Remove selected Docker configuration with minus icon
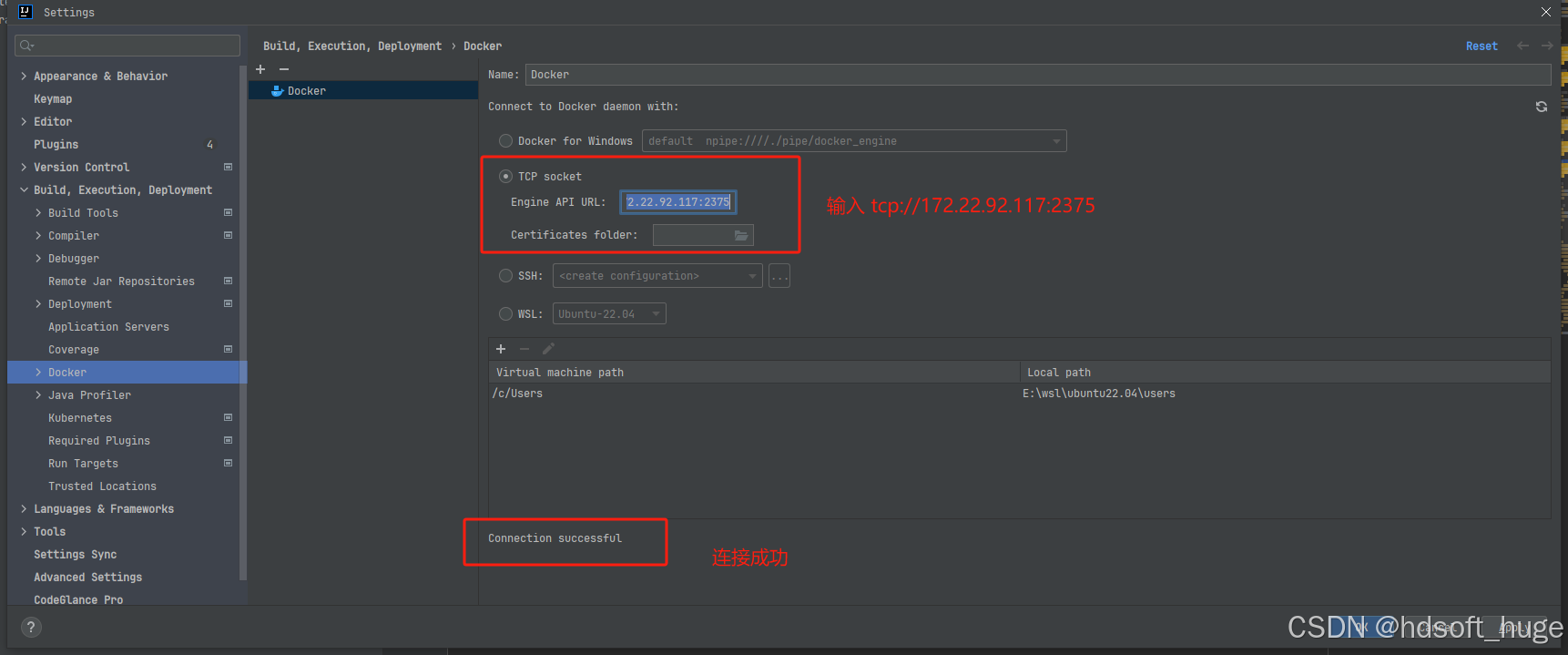This screenshot has width=1568, height=655. click(x=284, y=69)
